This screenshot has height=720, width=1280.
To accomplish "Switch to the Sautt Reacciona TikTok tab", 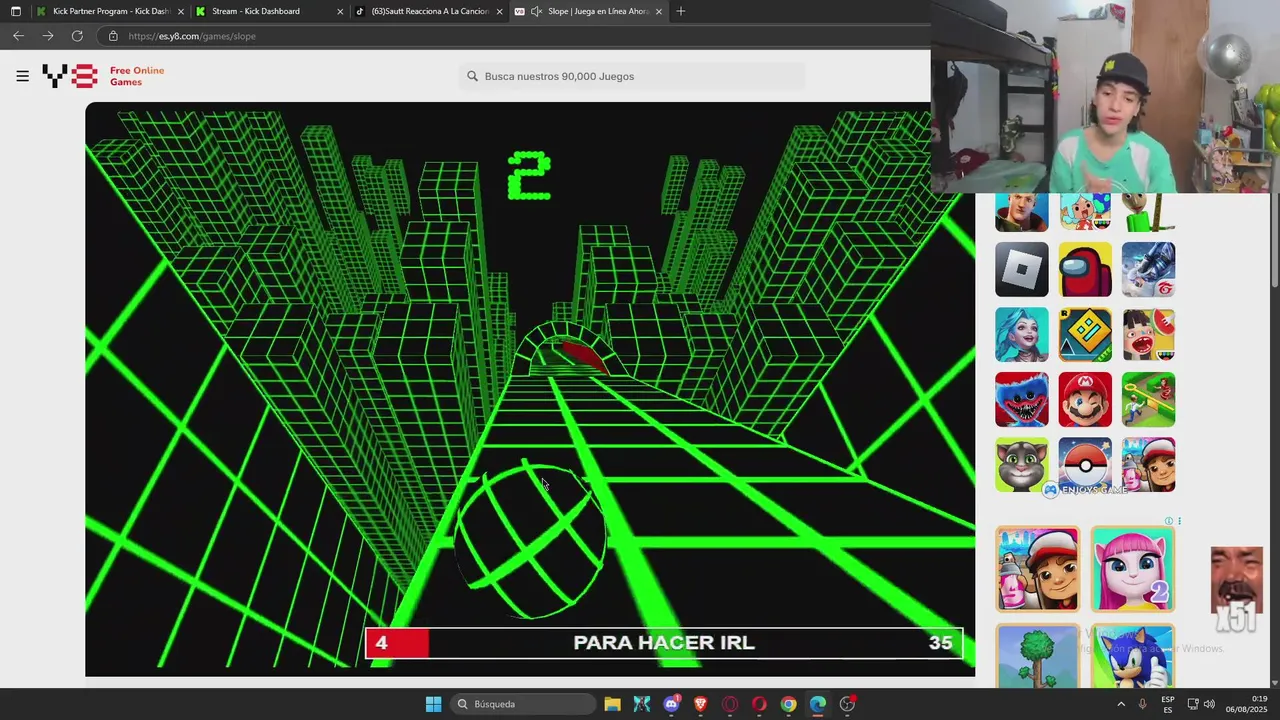I will click(x=430, y=11).
